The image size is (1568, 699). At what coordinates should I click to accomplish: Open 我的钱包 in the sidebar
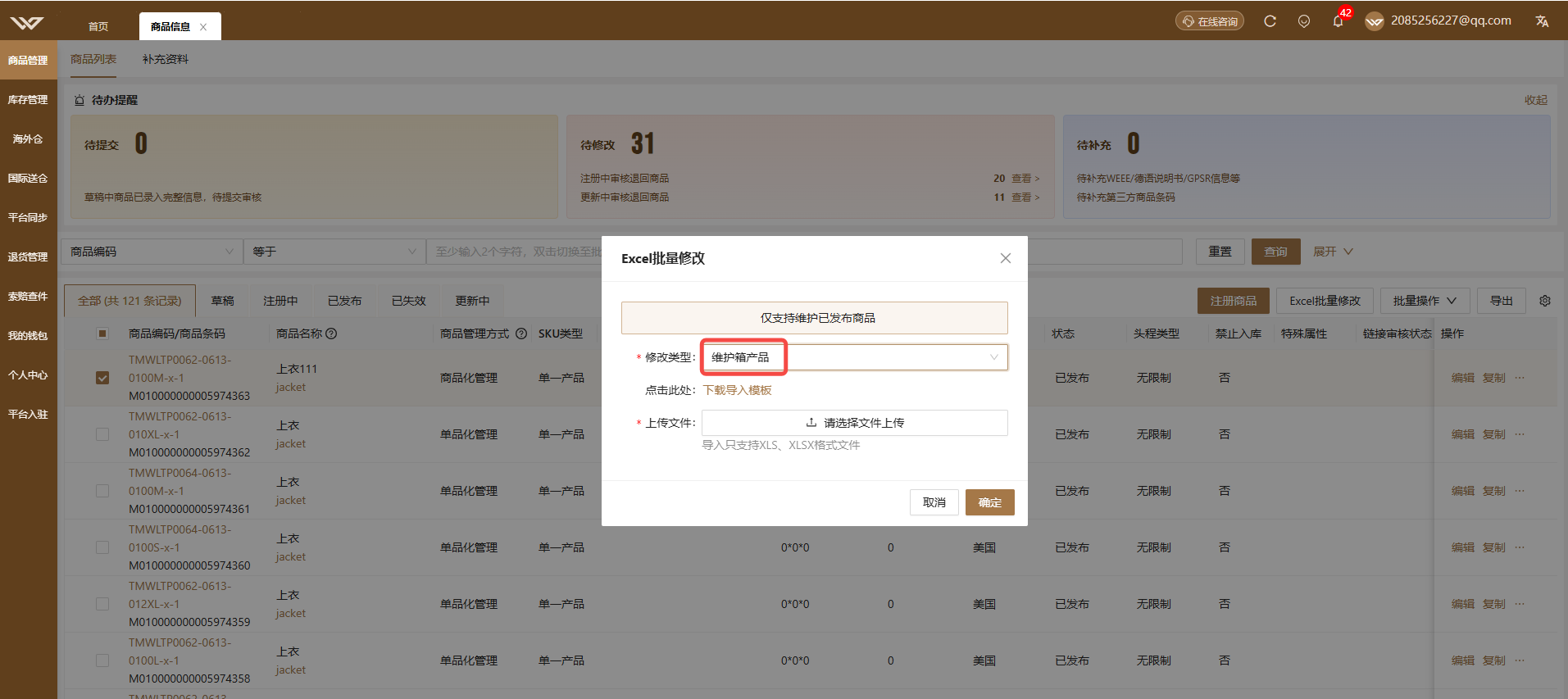point(28,336)
